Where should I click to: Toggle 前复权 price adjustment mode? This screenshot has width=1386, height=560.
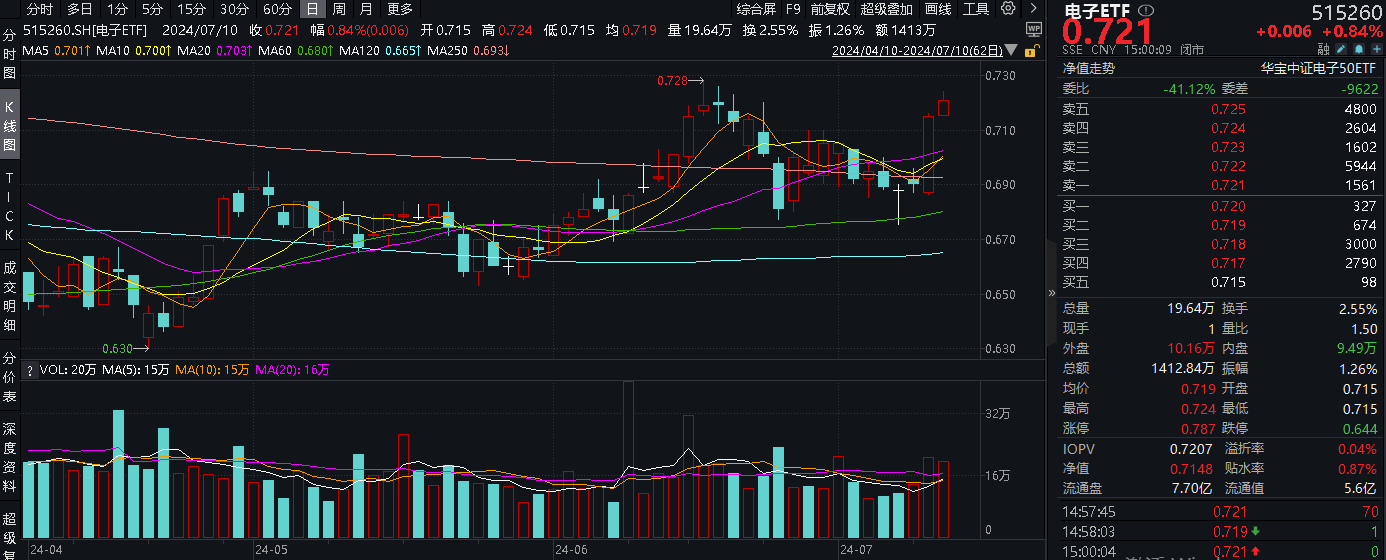829,9
